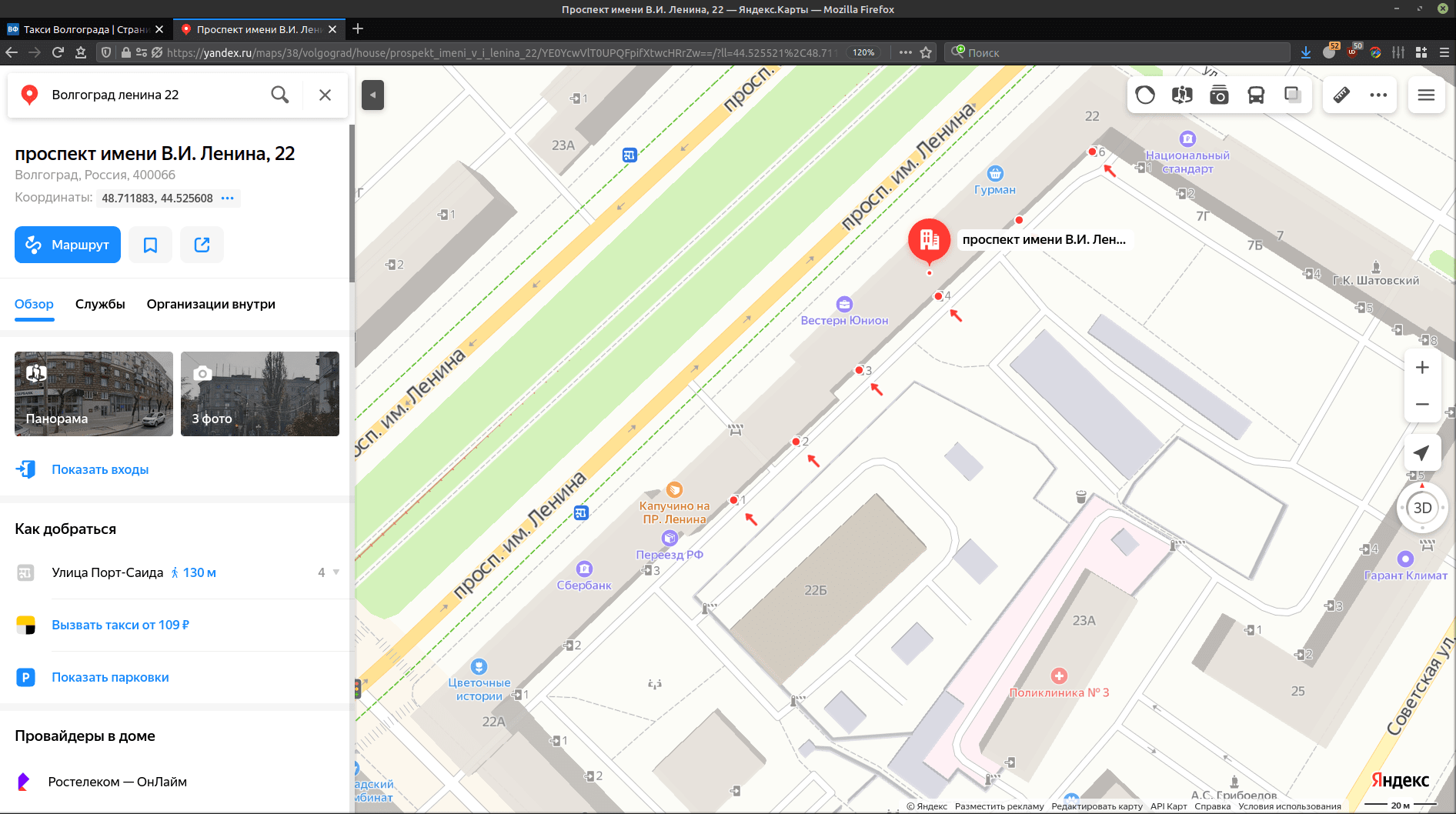The image size is (1456, 814).
Task: Click the Редактировать карту footer link
Action: point(1097,806)
